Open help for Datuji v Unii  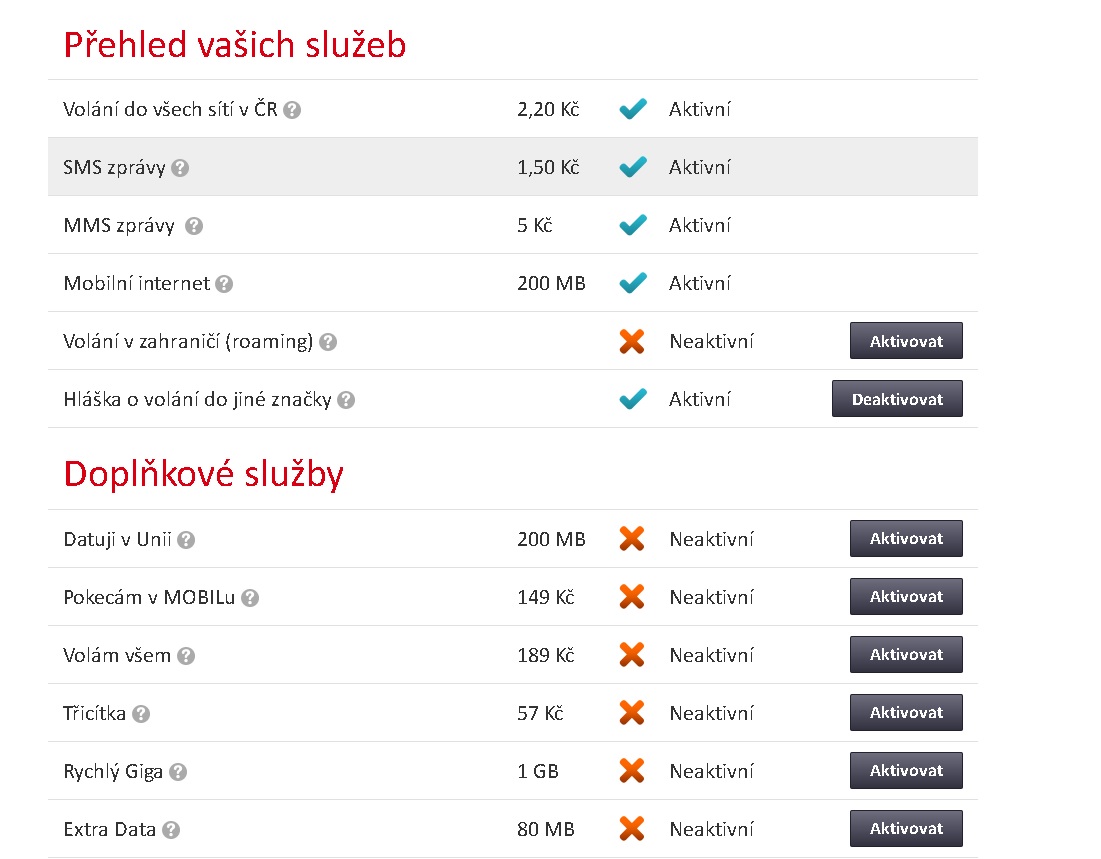pyautogui.click(x=186, y=540)
